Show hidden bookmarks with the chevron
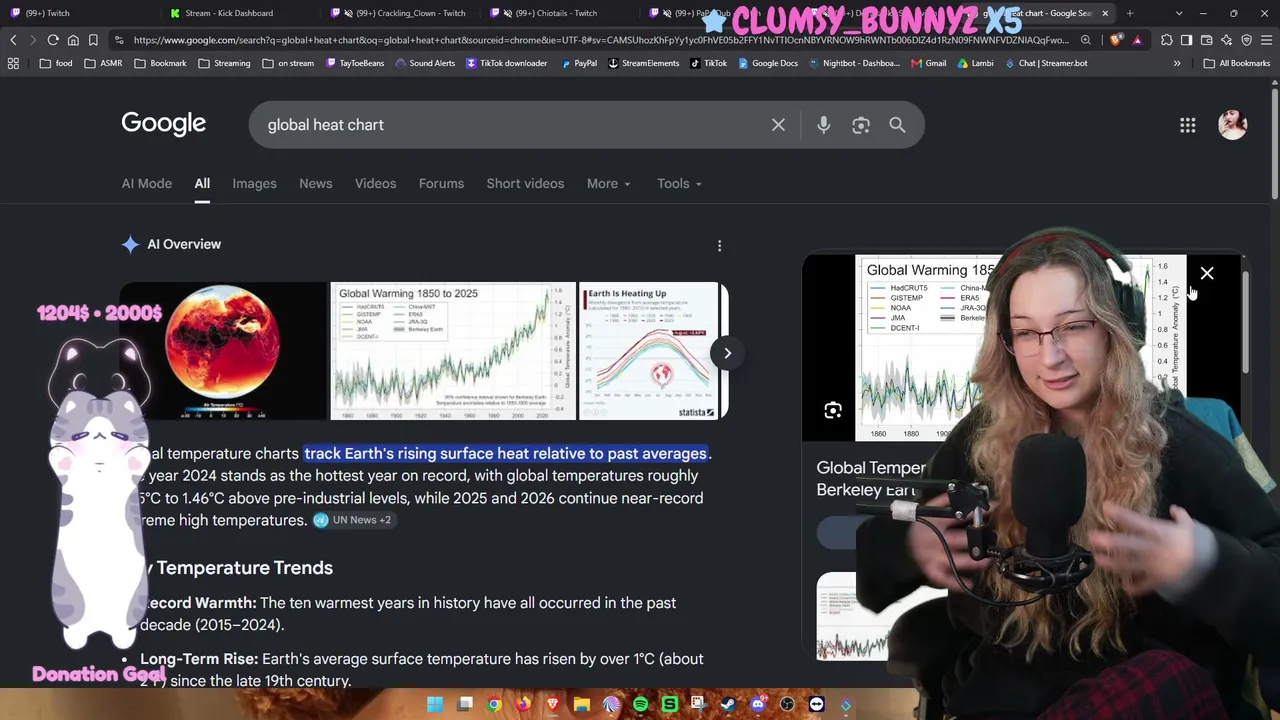Viewport: 1280px width, 720px height. coord(1177,63)
